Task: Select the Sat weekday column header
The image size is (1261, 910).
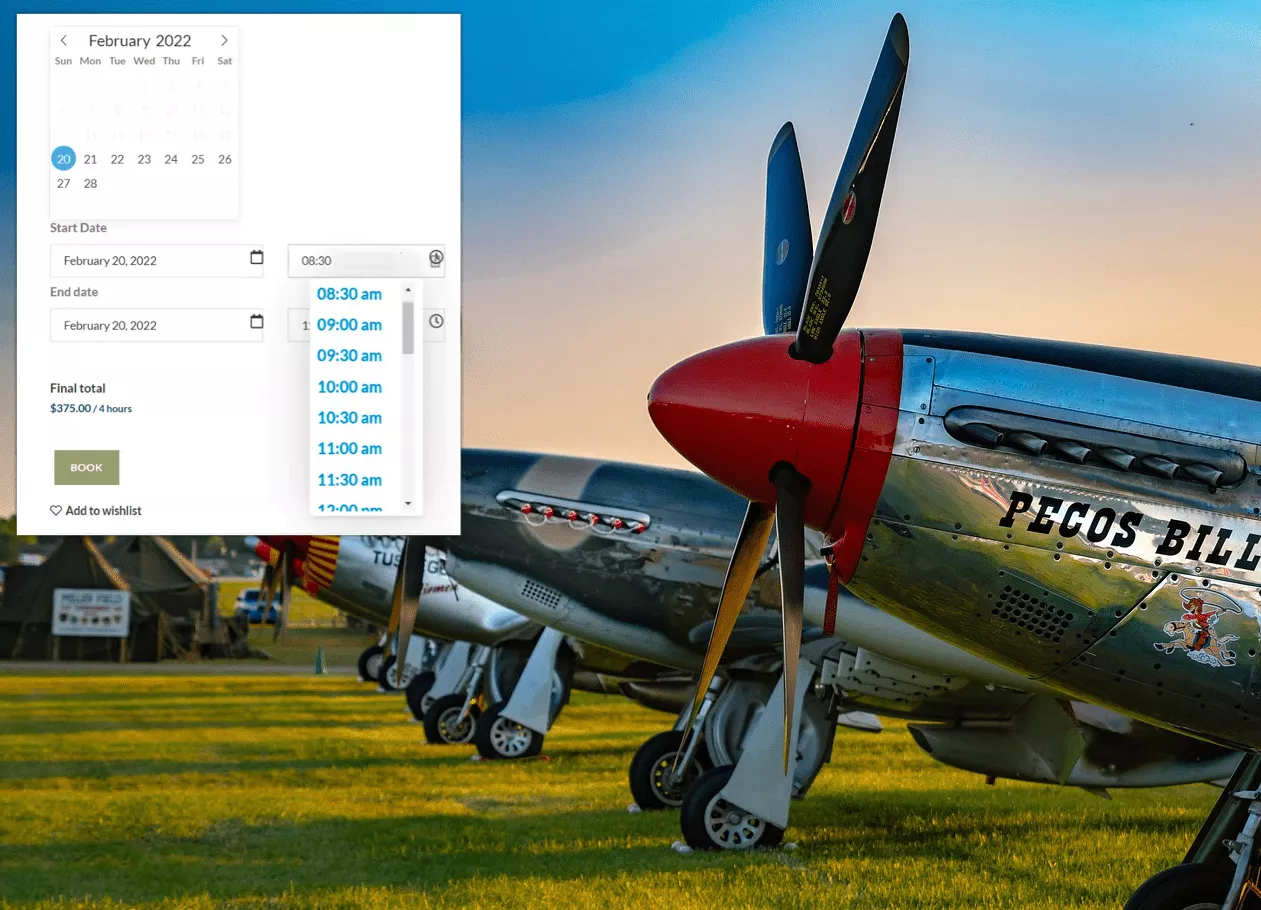Action: point(224,61)
